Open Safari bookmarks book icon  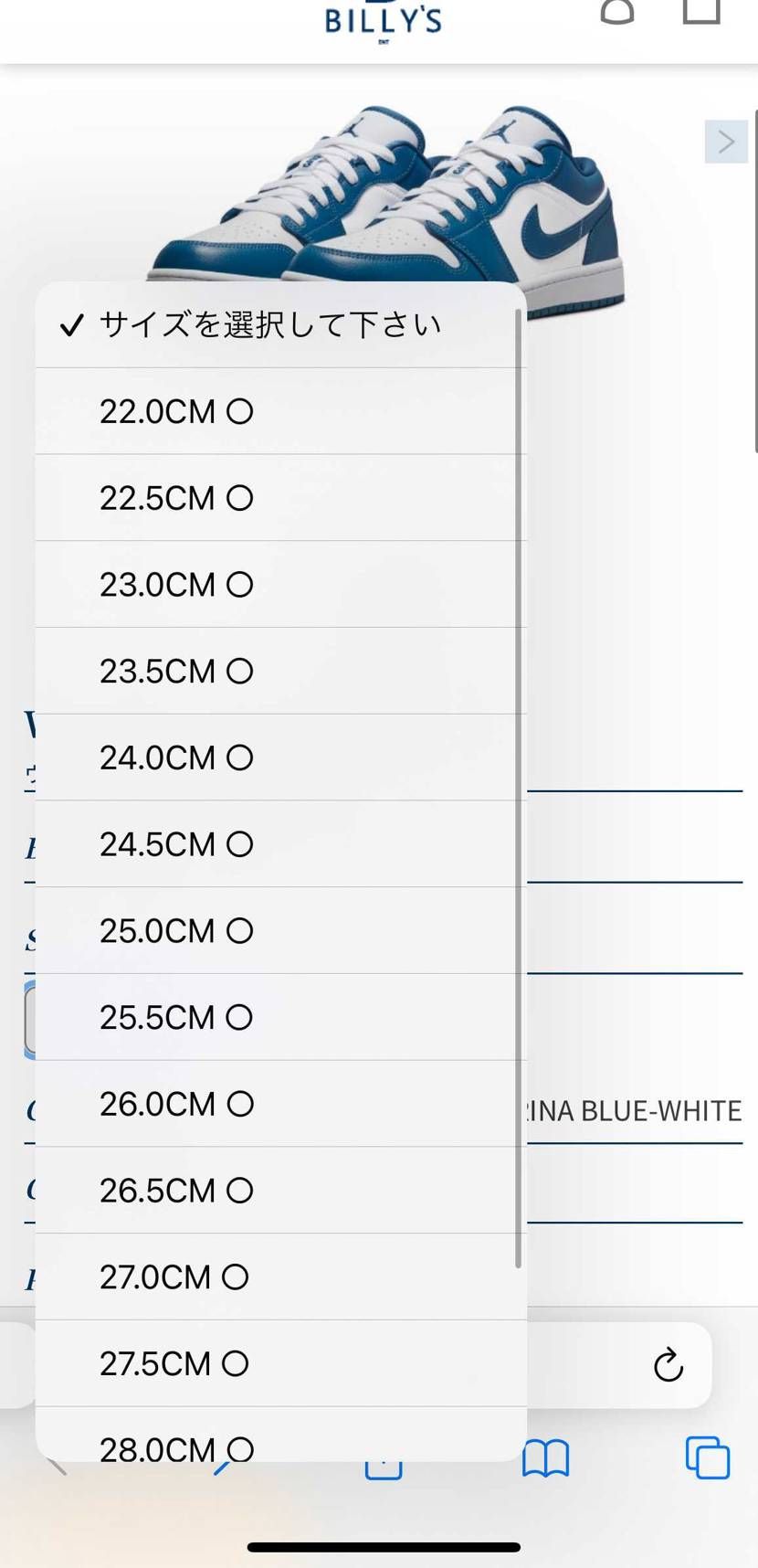tap(545, 1457)
